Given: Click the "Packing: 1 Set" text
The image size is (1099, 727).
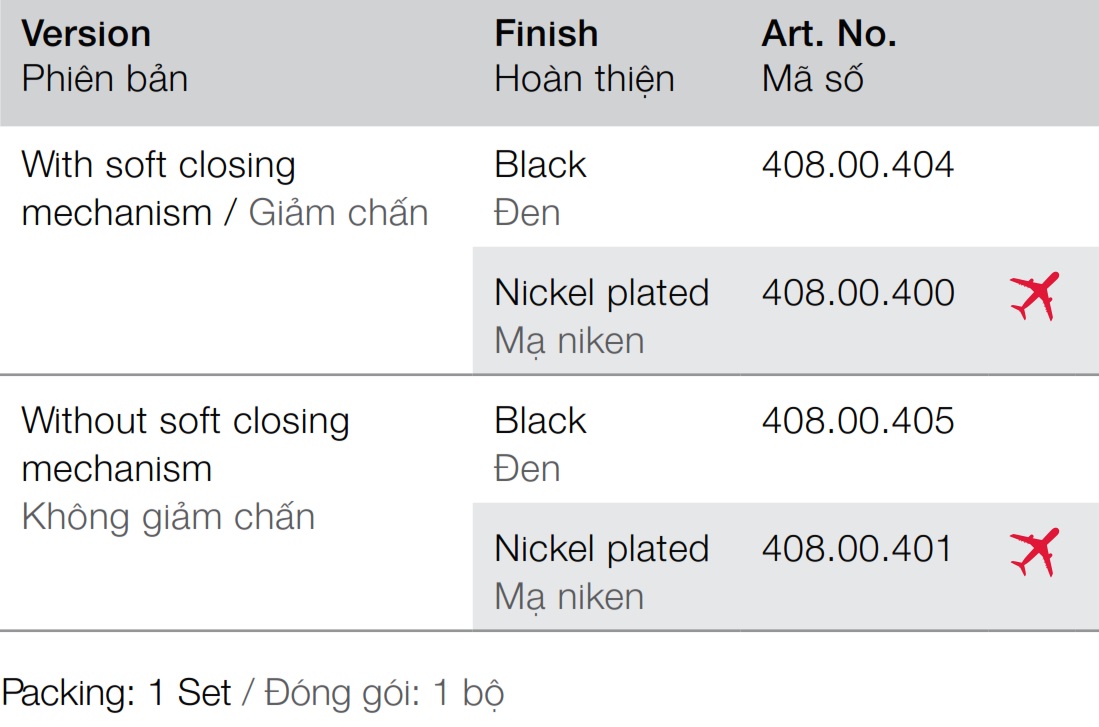Looking at the screenshot, I should point(117,693).
